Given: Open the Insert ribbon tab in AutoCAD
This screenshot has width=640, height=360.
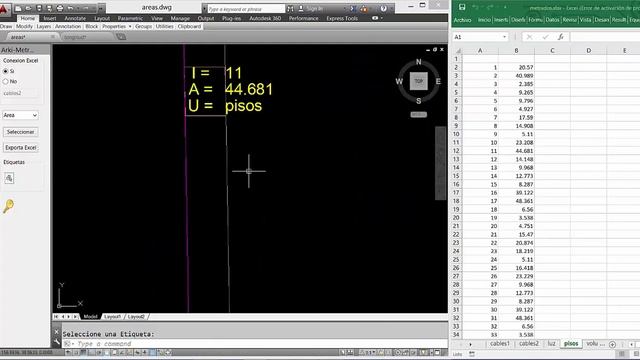Looking at the screenshot, I should 50,18.
